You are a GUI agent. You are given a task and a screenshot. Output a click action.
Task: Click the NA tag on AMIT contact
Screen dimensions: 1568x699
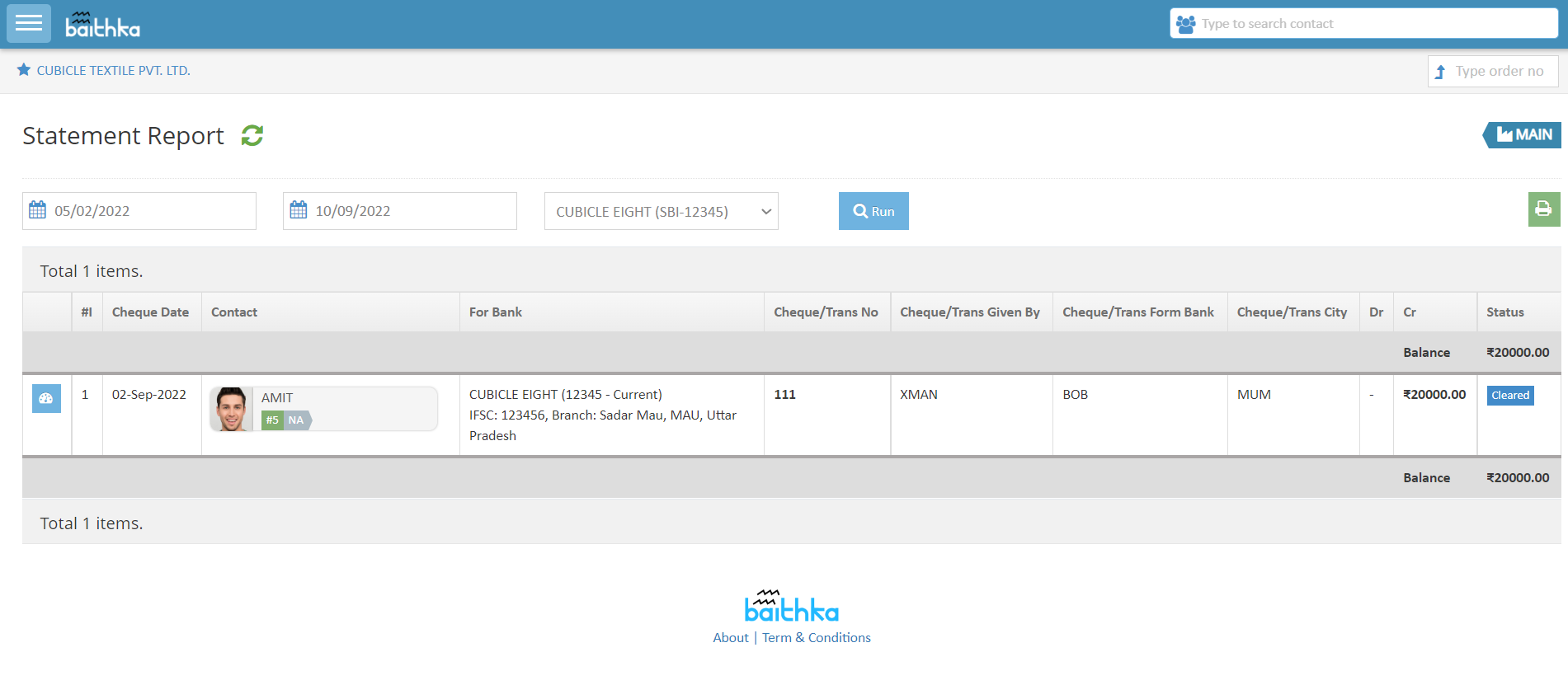click(x=296, y=420)
